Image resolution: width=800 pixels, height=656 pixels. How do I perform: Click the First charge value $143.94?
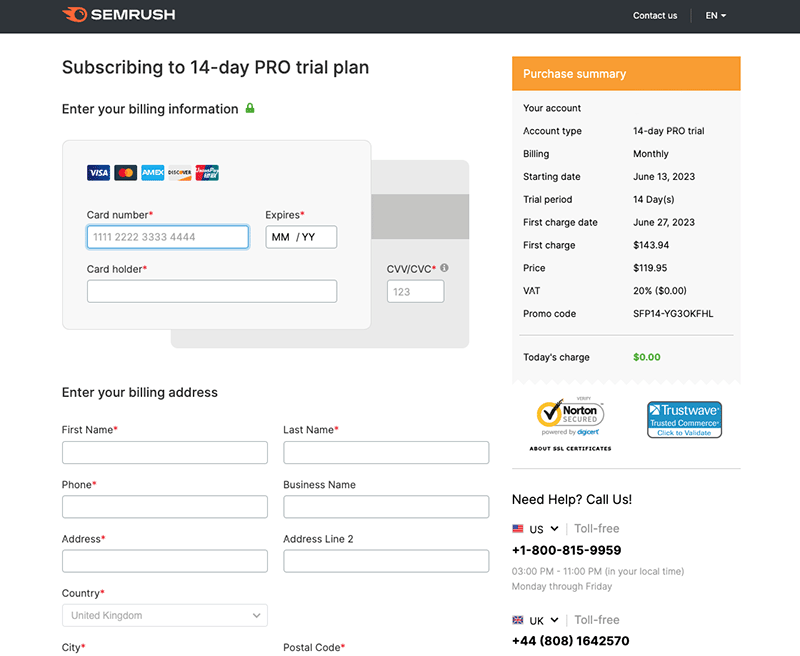click(x=651, y=245)
